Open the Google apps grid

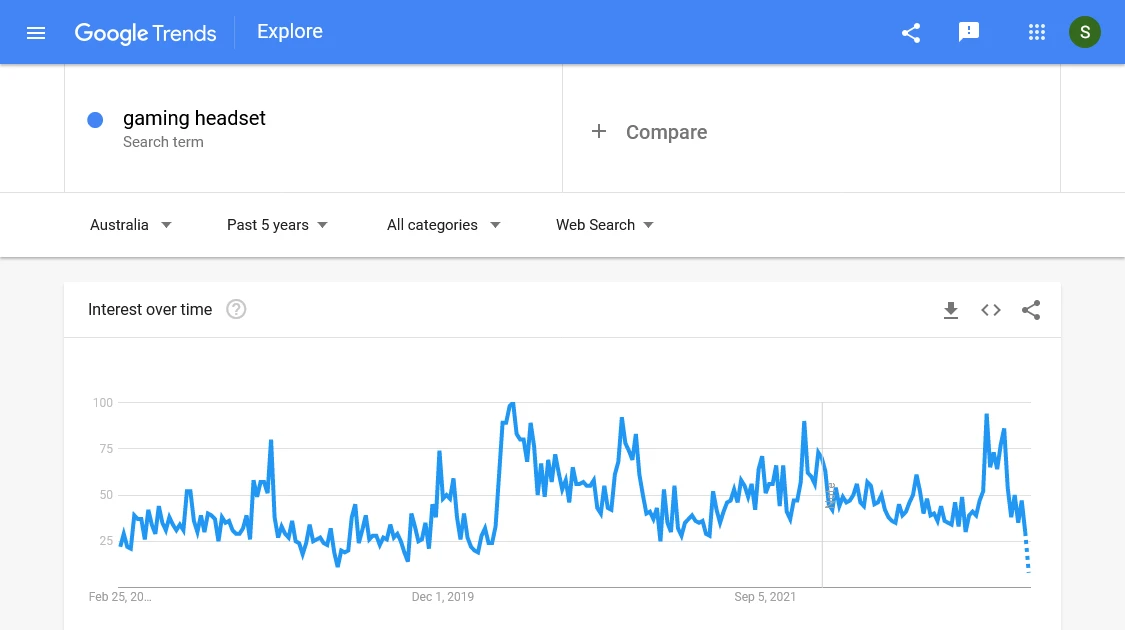point(1036,32)
